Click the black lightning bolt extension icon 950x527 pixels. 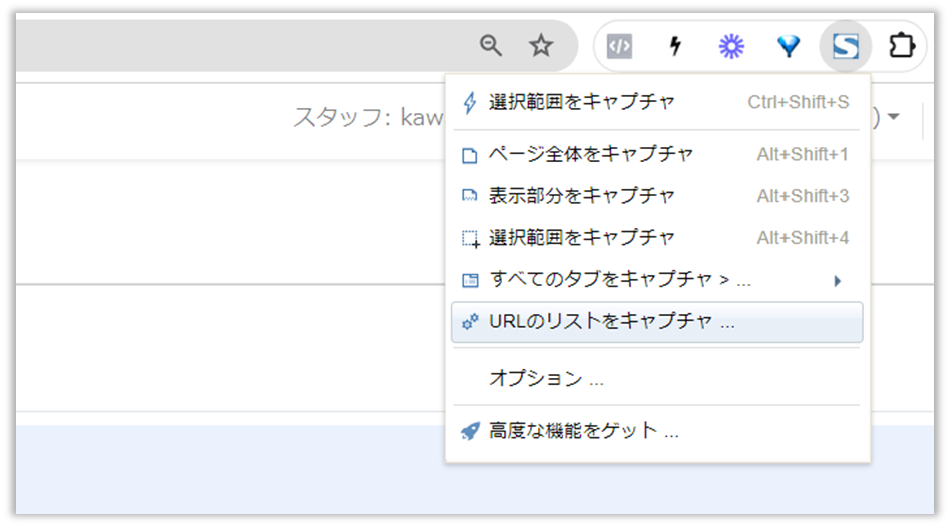click(675, 46)
